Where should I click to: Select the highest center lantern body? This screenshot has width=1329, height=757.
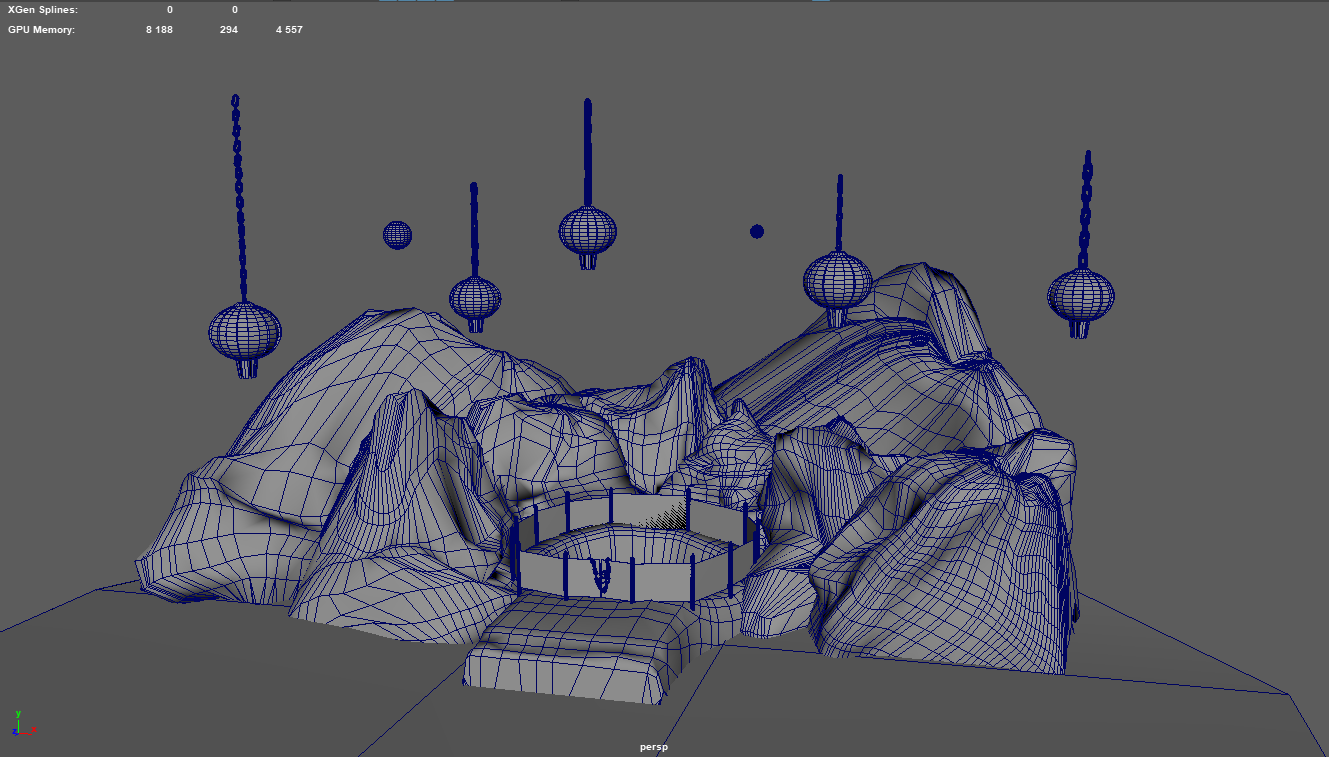pyautogui.click(x=587, y=231)
